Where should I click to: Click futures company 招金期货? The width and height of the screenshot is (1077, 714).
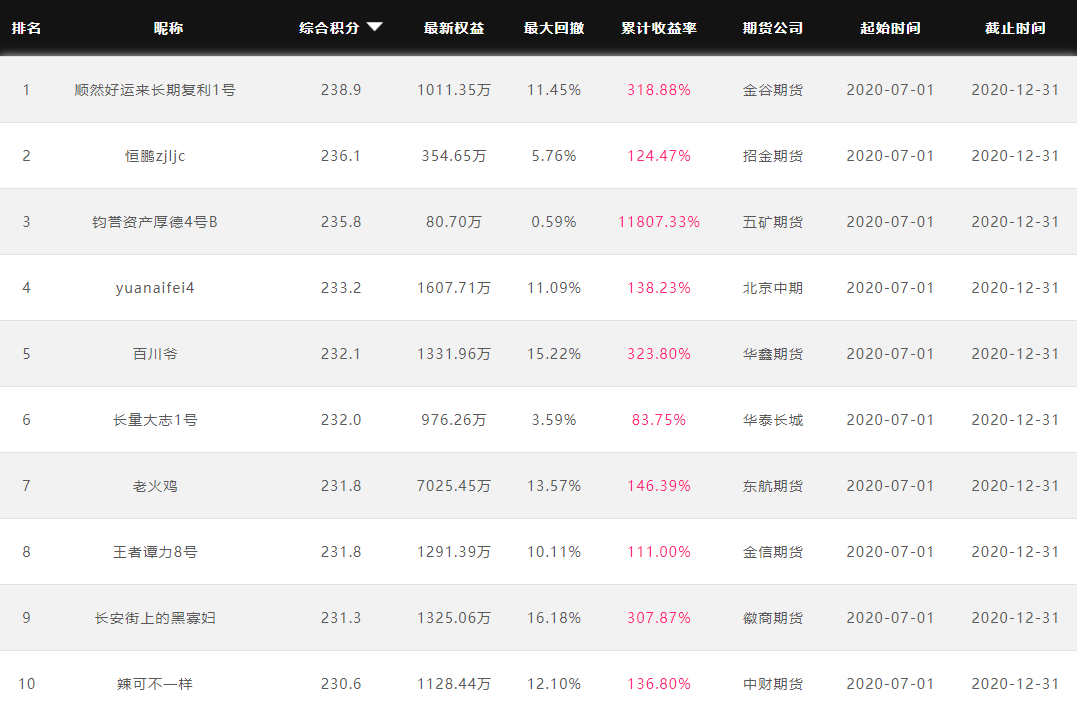pyautogui.click(x=773, y=156)
